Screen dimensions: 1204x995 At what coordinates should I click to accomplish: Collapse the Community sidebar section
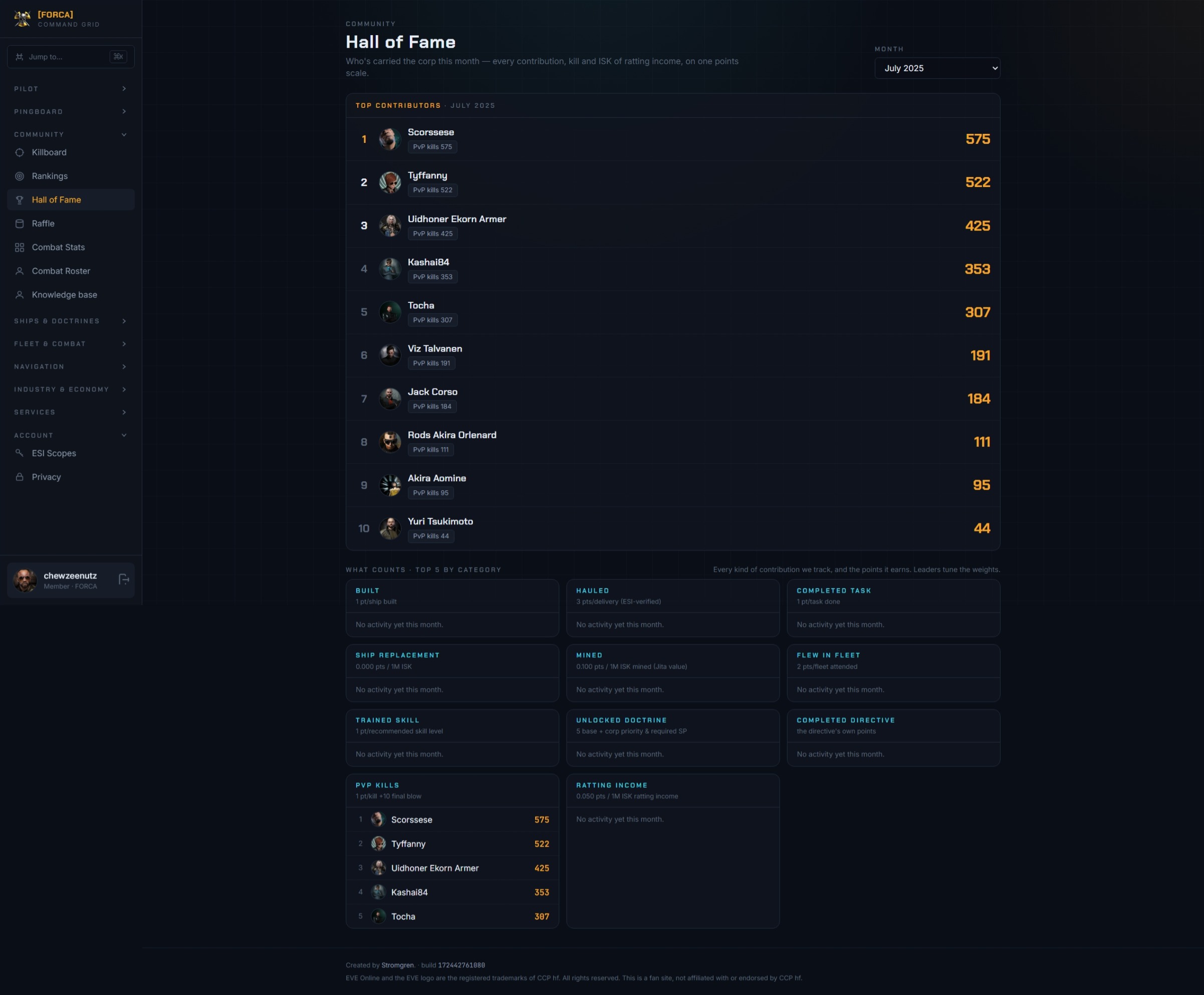click(71, 134)
